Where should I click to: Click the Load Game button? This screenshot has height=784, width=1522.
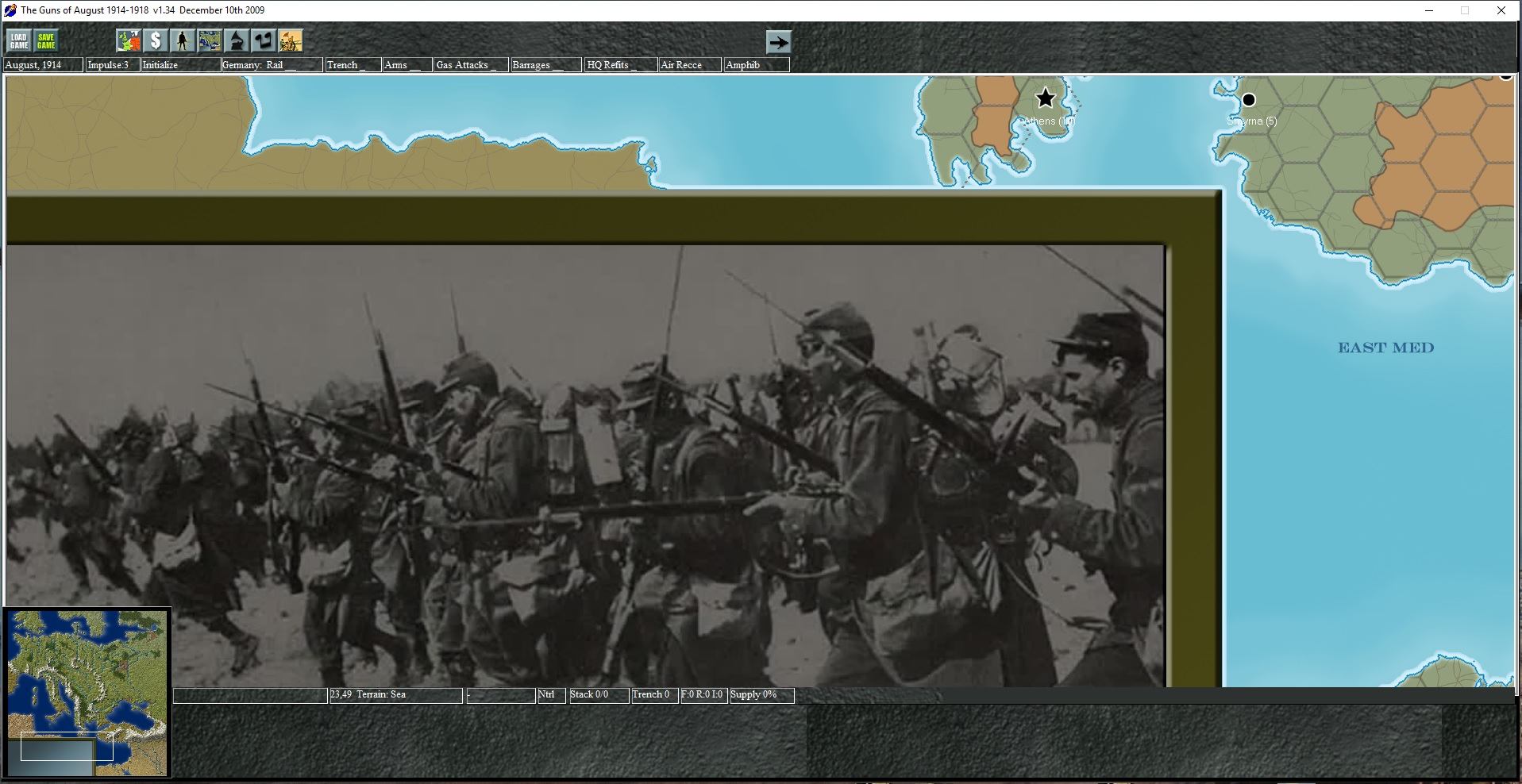(x=19, y=40)
